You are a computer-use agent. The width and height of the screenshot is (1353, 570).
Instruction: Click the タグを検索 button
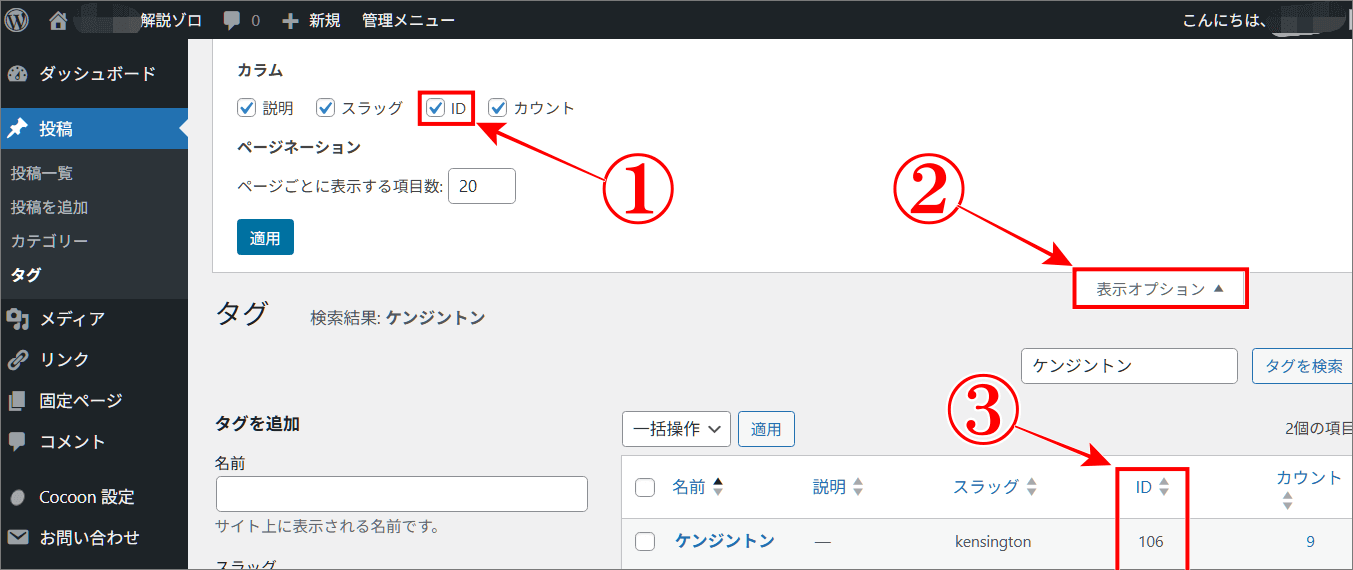[x=1303, y=366]
